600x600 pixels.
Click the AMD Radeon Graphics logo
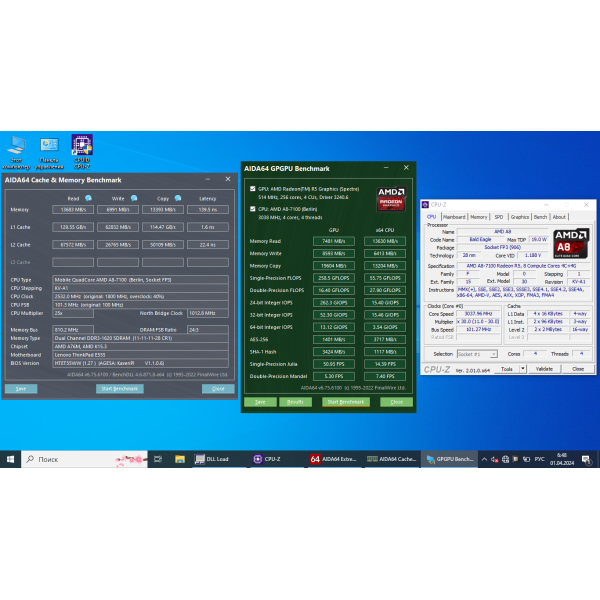click(x=391, y=199)
